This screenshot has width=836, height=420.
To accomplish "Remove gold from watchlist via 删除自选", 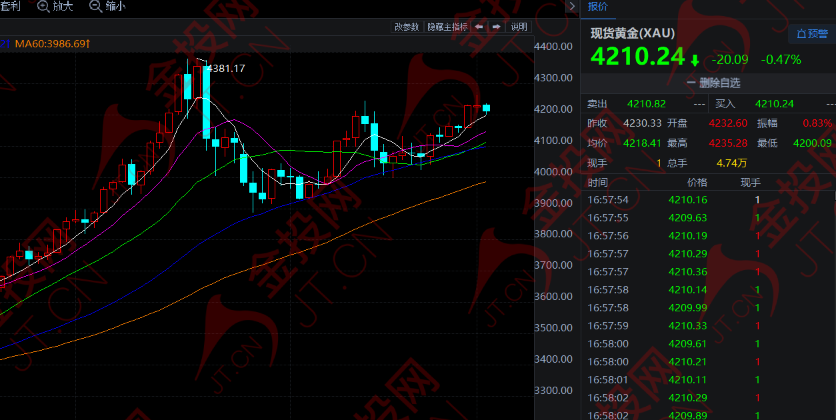I will 713,83.
